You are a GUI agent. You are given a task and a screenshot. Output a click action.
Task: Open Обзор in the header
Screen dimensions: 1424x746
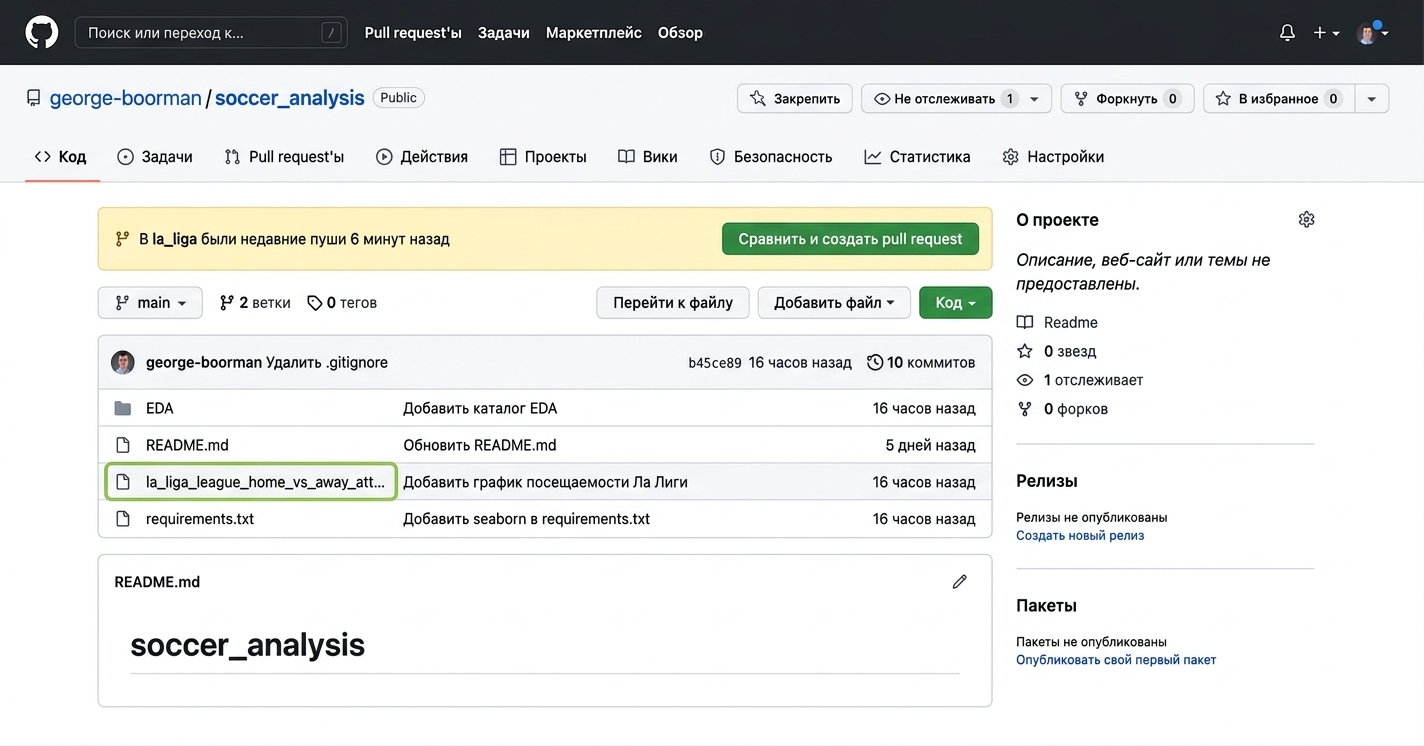pos(680,33)
